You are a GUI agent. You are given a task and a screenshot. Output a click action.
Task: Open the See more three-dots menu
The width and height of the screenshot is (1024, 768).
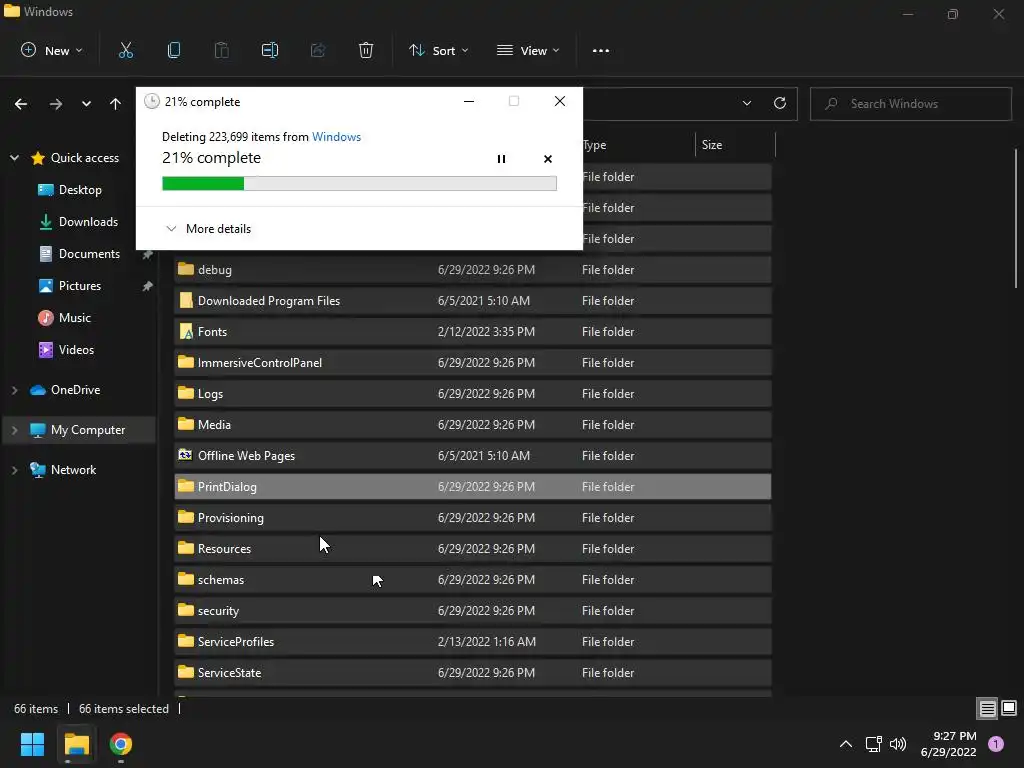(601, 50)
